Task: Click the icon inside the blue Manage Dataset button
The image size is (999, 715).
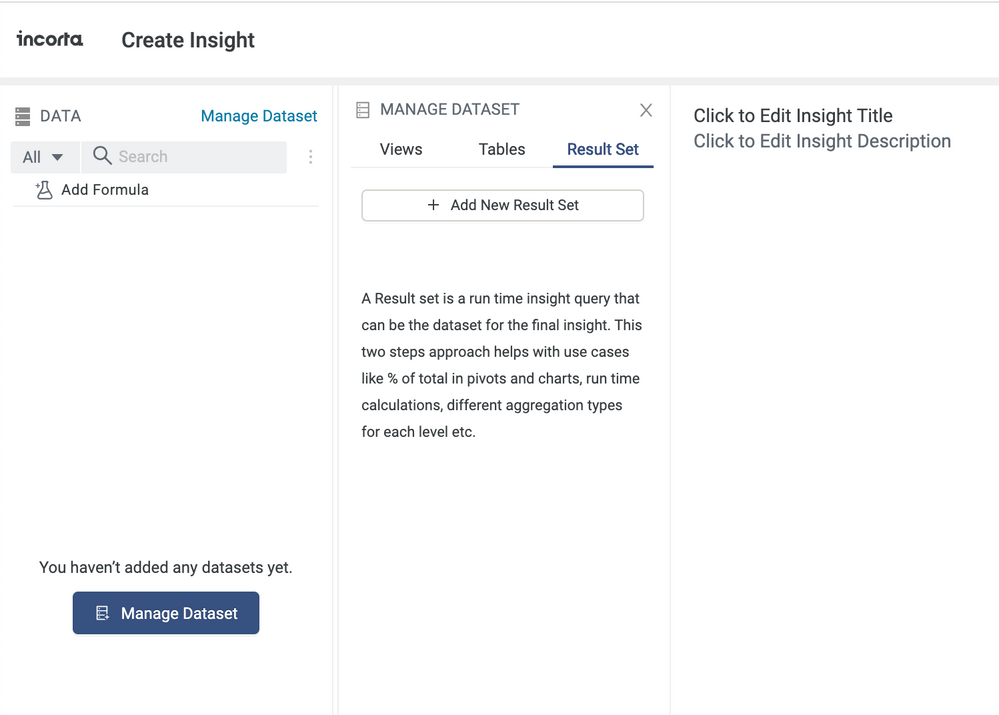Action: 102,613
